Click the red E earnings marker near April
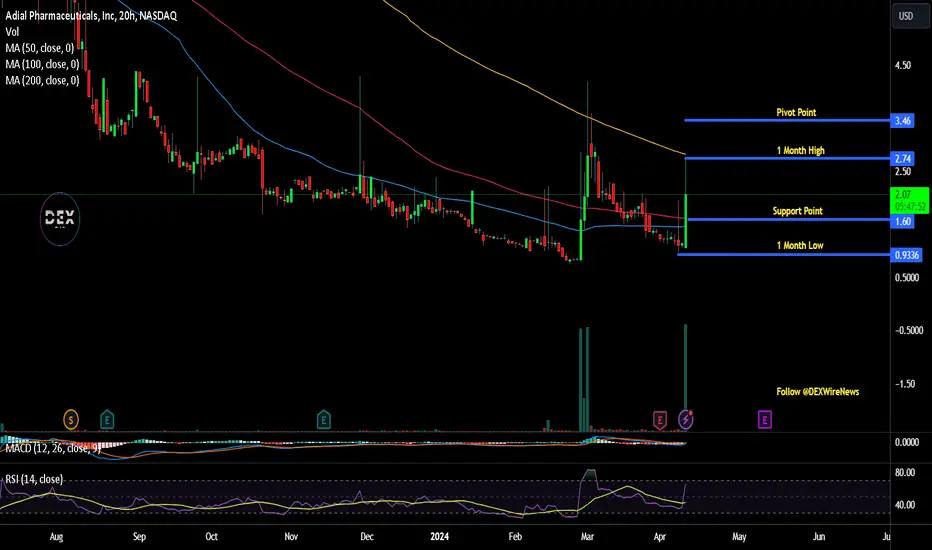The width and height of the screenshot is (932, 550). point(660,420)
